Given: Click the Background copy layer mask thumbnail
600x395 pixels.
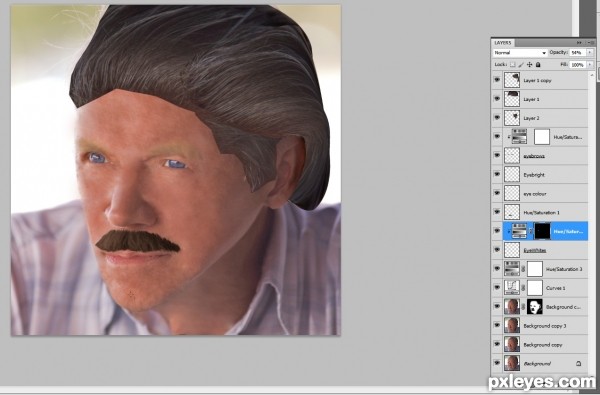Looking at the screenshot, I should 535,307.
